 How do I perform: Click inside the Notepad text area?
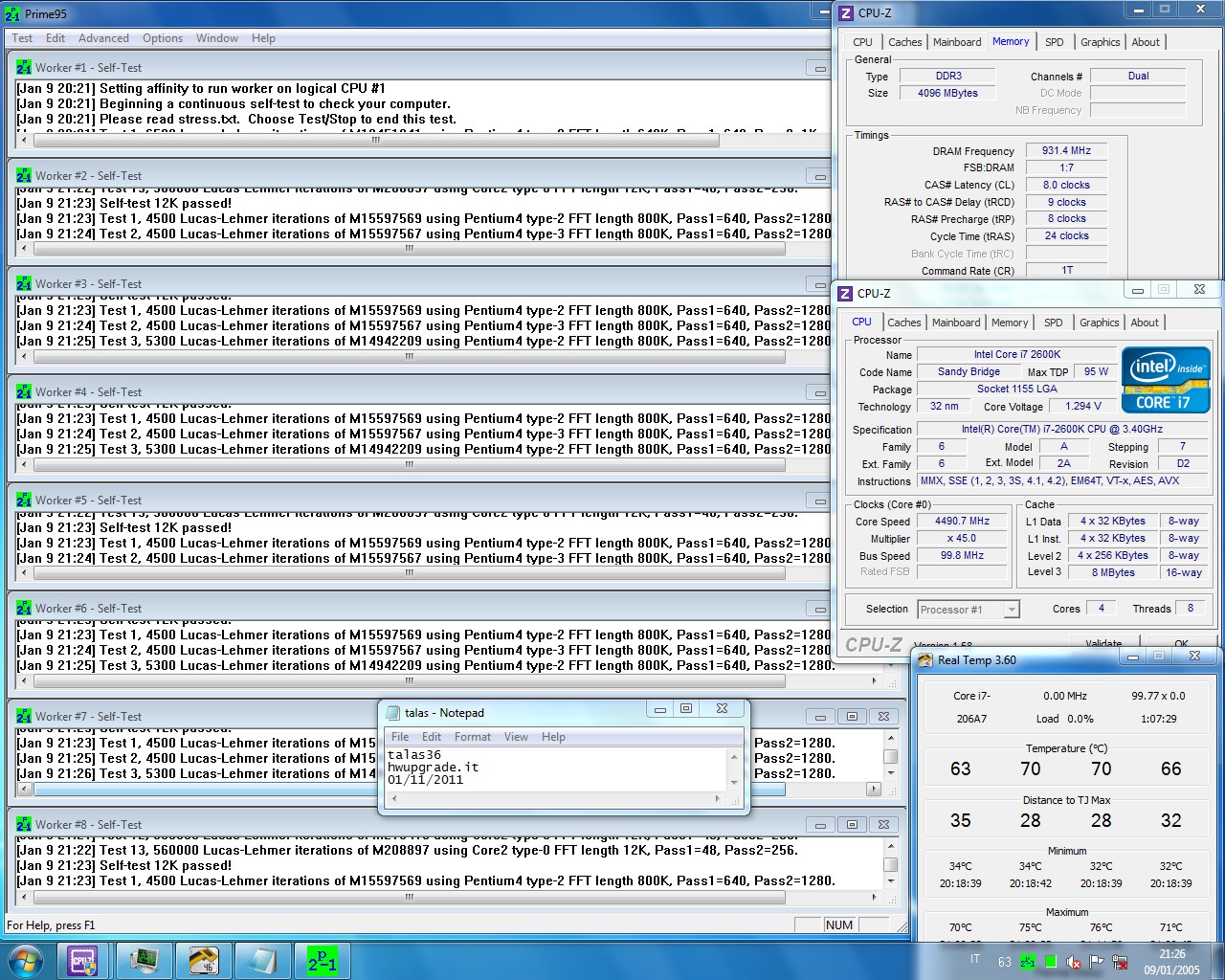(555, 768)
